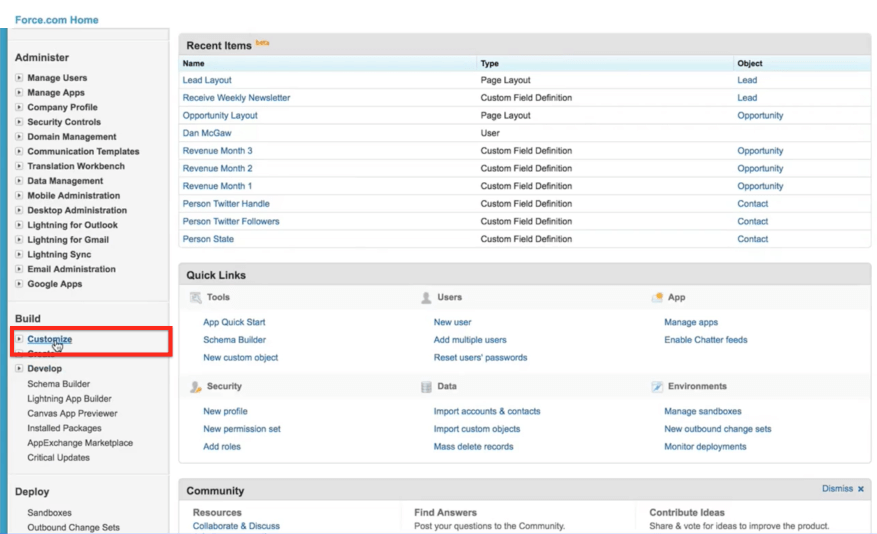Click Import accounts & contacts link
Screen dimensions: 877x534
(x=487, y=411)
